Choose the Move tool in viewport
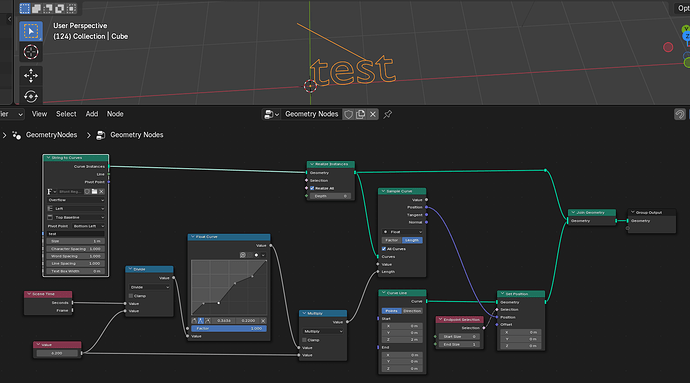This screenshot has height=383, width=690. 31,76
